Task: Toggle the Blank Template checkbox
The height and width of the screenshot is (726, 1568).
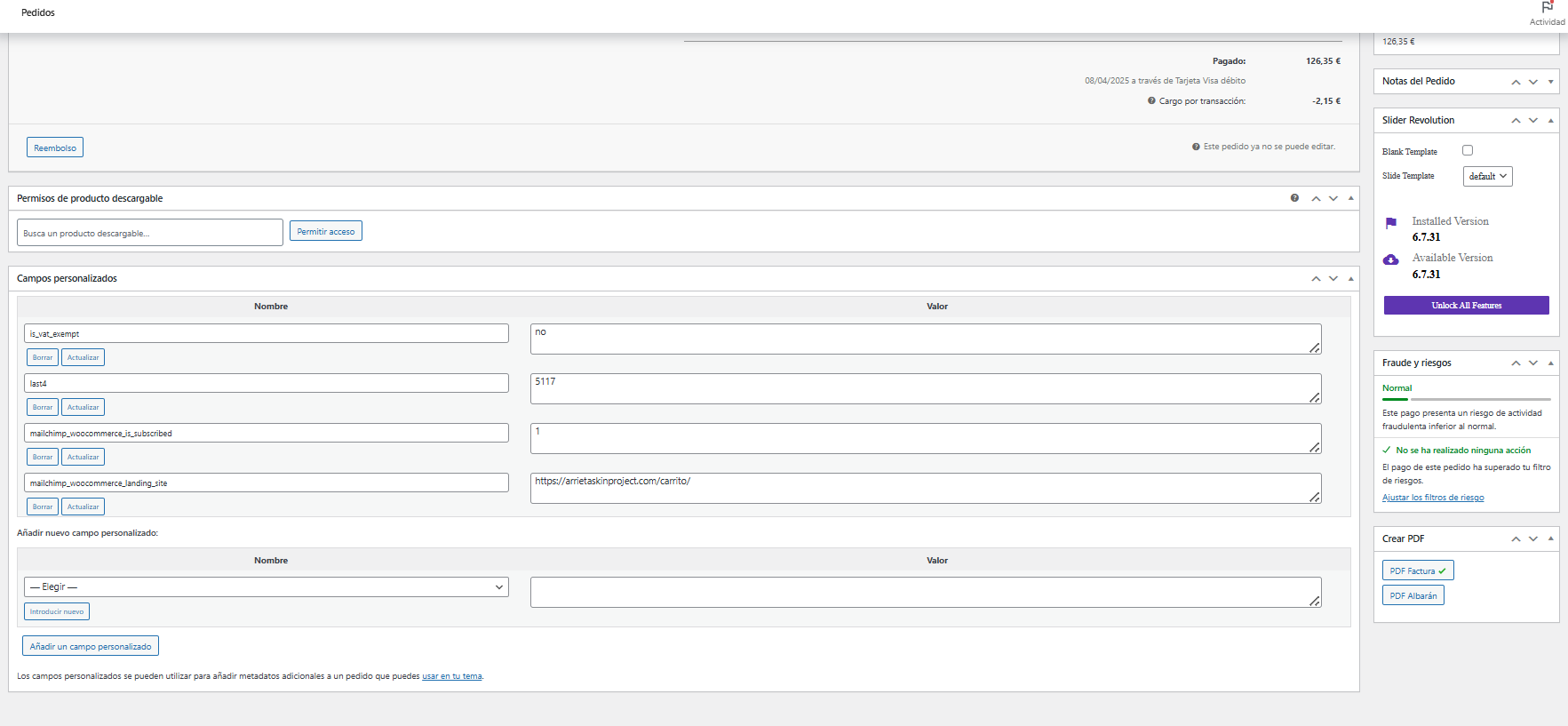Action: point(1468,150)
